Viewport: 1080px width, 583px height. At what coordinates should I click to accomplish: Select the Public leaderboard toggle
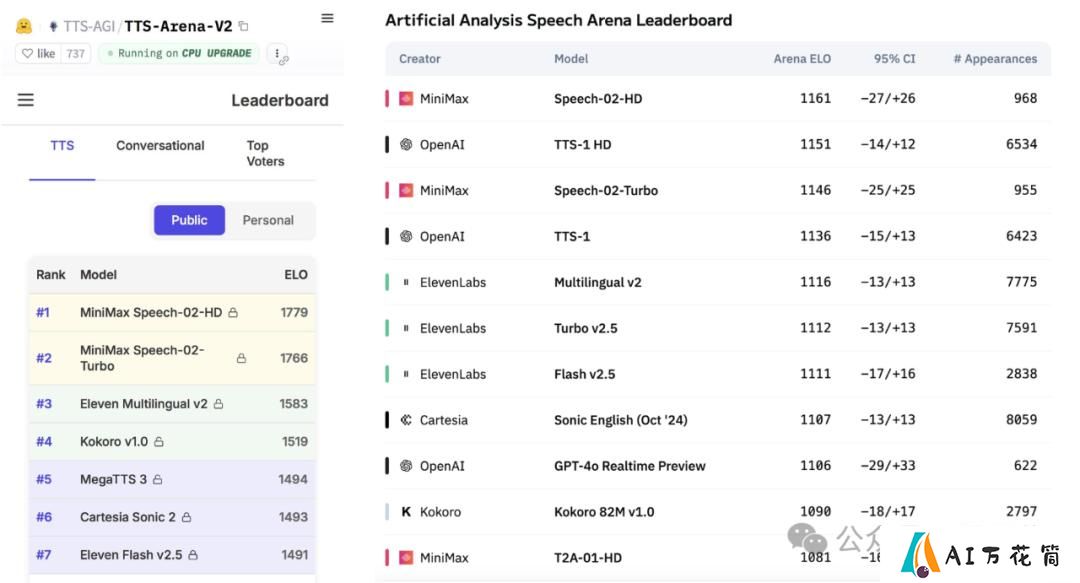coord(189,220)
